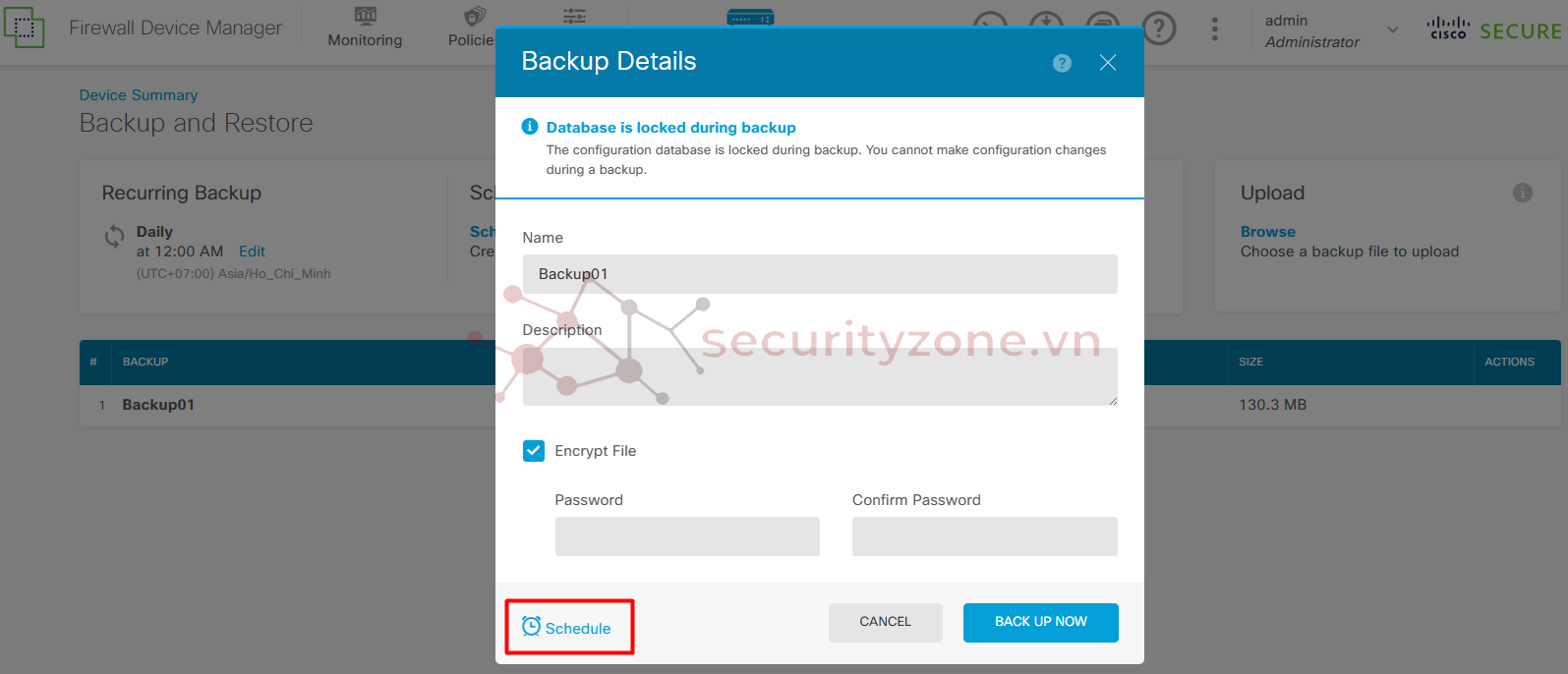Open the three-dot more options menu
Image resolution: width=1568 pixels, height=674 pixels.
(1215, 28)
